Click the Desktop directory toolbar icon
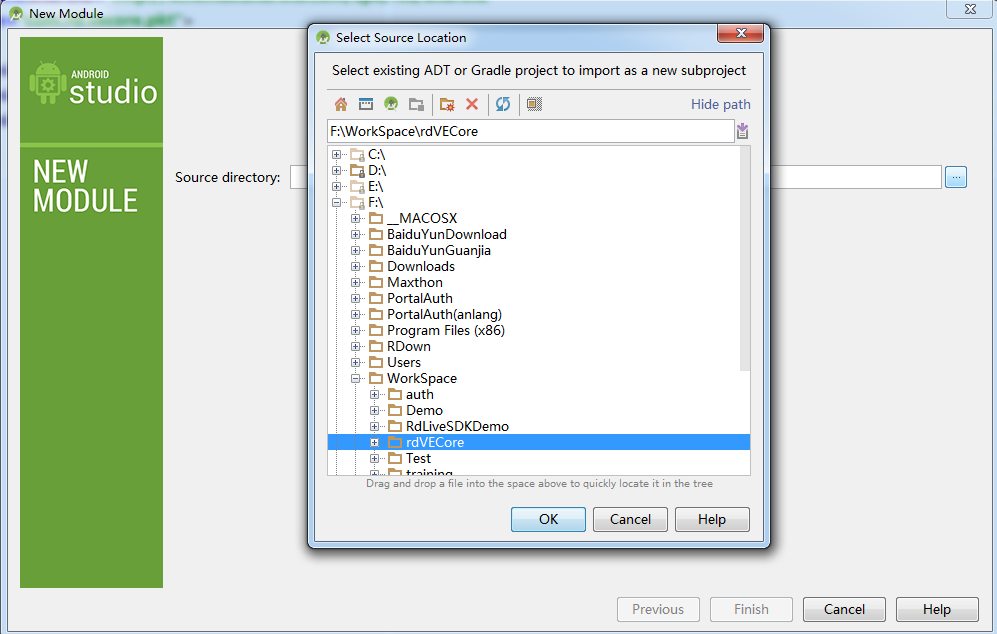This screenshot has height=634, width=997. pyautogui.click(x=366, y=104)
